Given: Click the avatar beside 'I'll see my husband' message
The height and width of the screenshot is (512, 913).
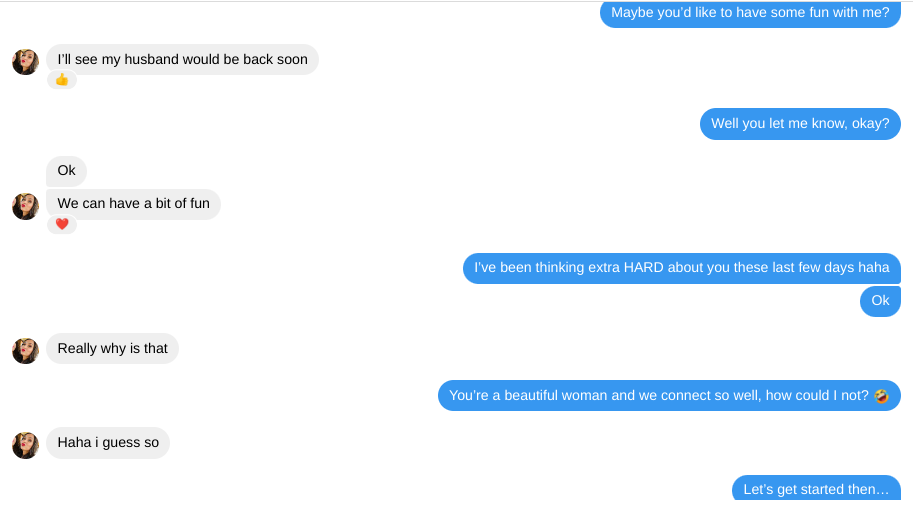Looking at the screenshot, I should tap(26, 62).
